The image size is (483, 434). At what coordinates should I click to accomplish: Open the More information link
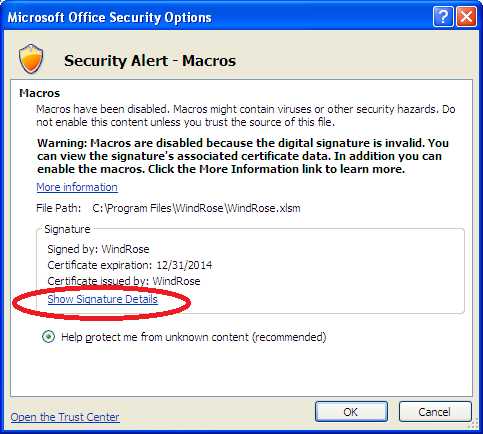[77, 187]
